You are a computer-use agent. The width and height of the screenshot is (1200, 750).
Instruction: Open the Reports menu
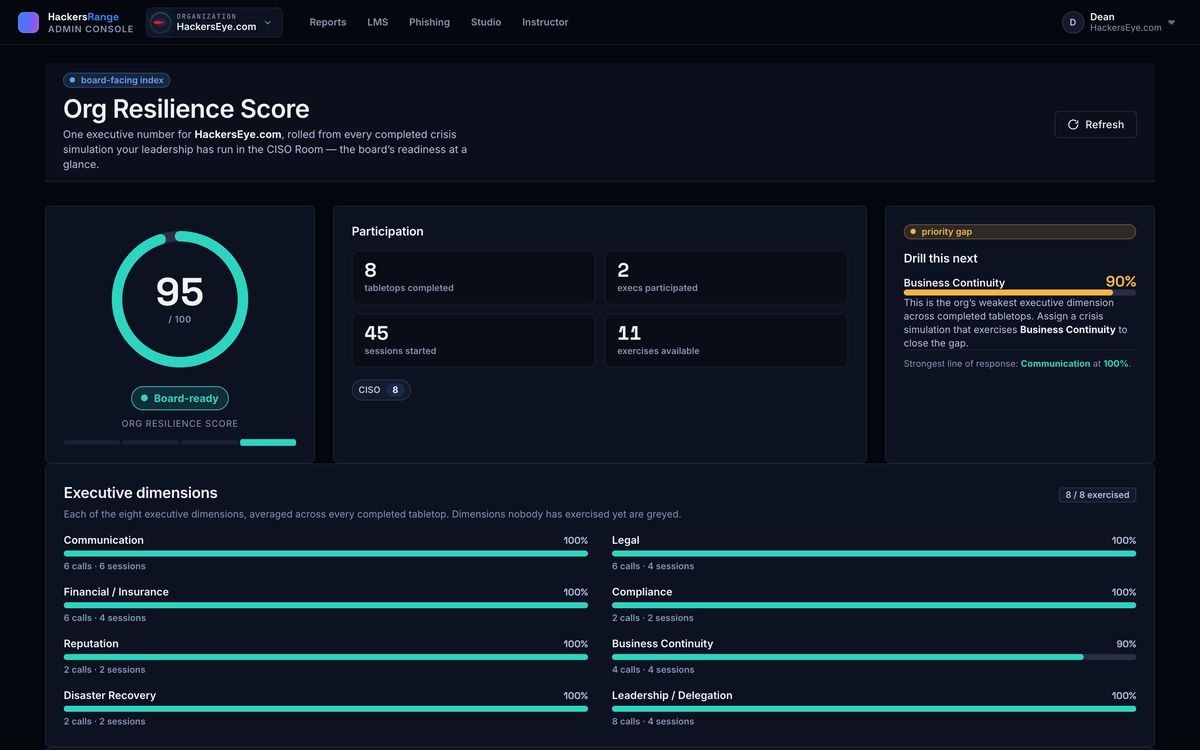(x=328, y=22)
